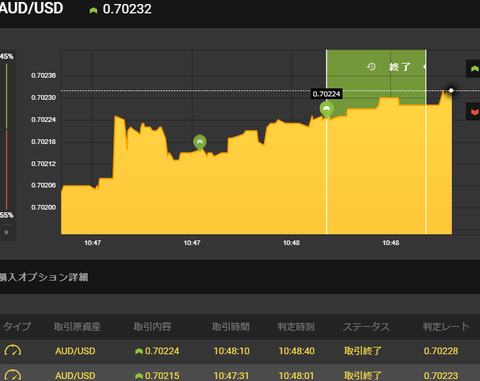Click the gauge icon in the first trade row

[13, 351]
